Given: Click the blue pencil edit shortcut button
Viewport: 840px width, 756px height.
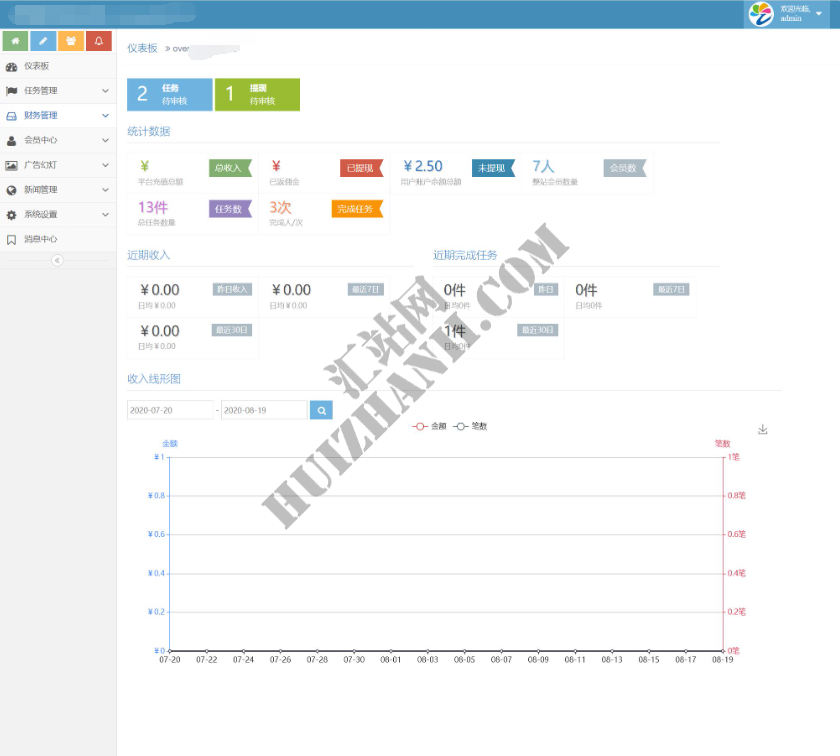Looking at the screenshot, I should coord(43,41).
